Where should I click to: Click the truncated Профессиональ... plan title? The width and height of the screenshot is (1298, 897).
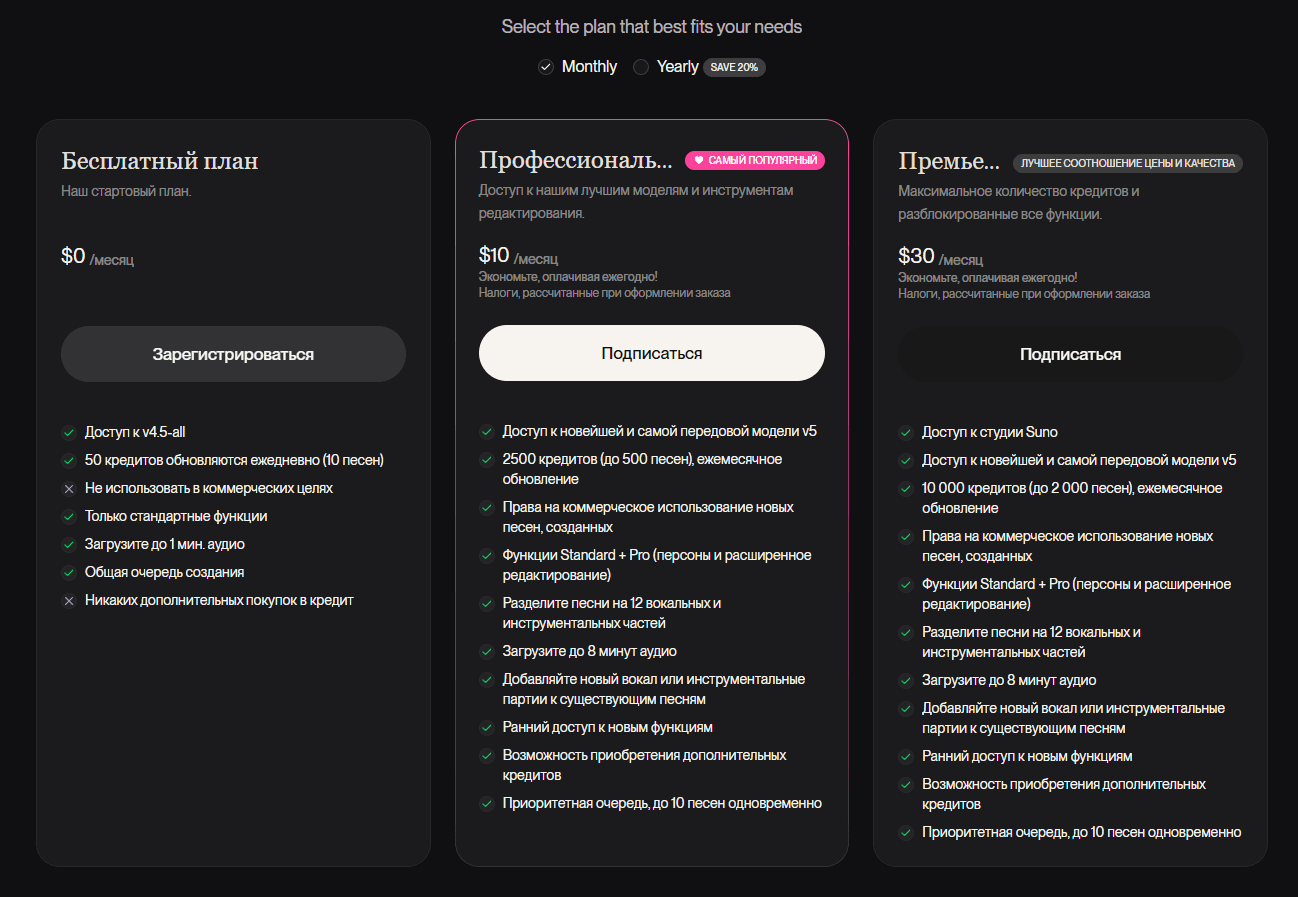[x=575, y=161]
